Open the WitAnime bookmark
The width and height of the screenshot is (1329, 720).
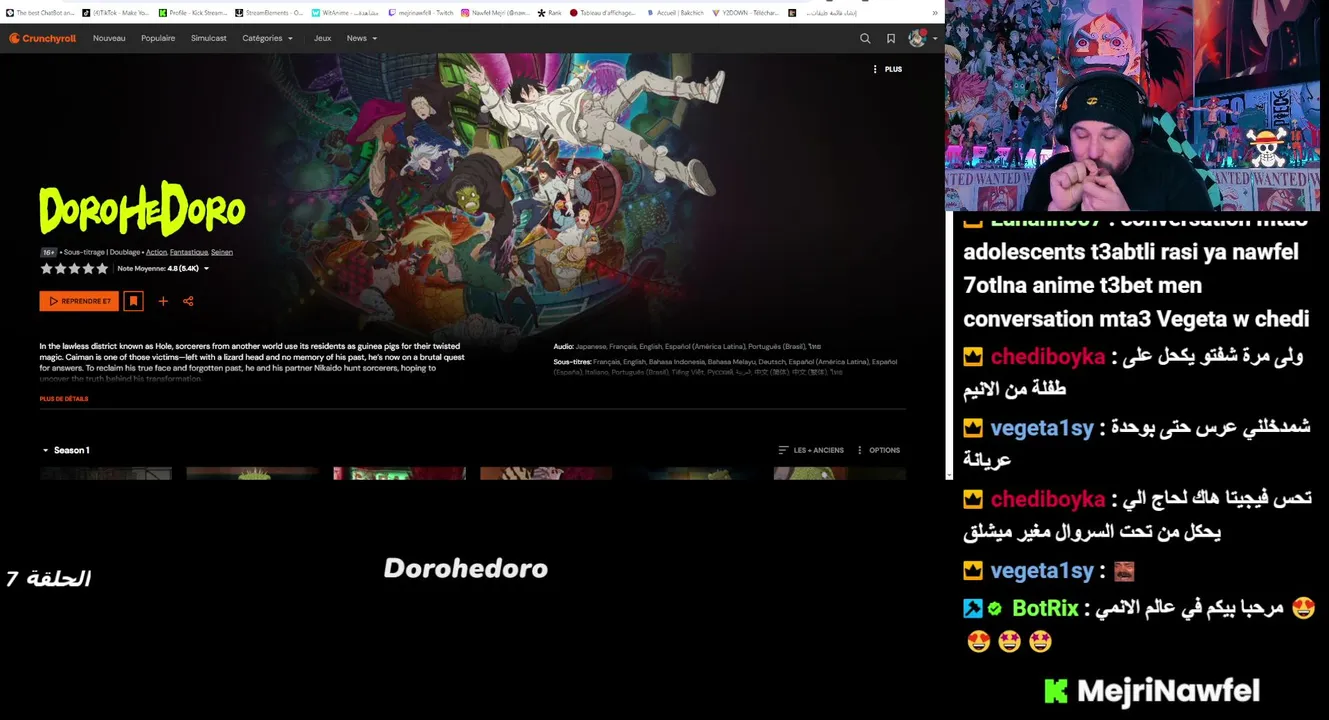coord(345,13)
